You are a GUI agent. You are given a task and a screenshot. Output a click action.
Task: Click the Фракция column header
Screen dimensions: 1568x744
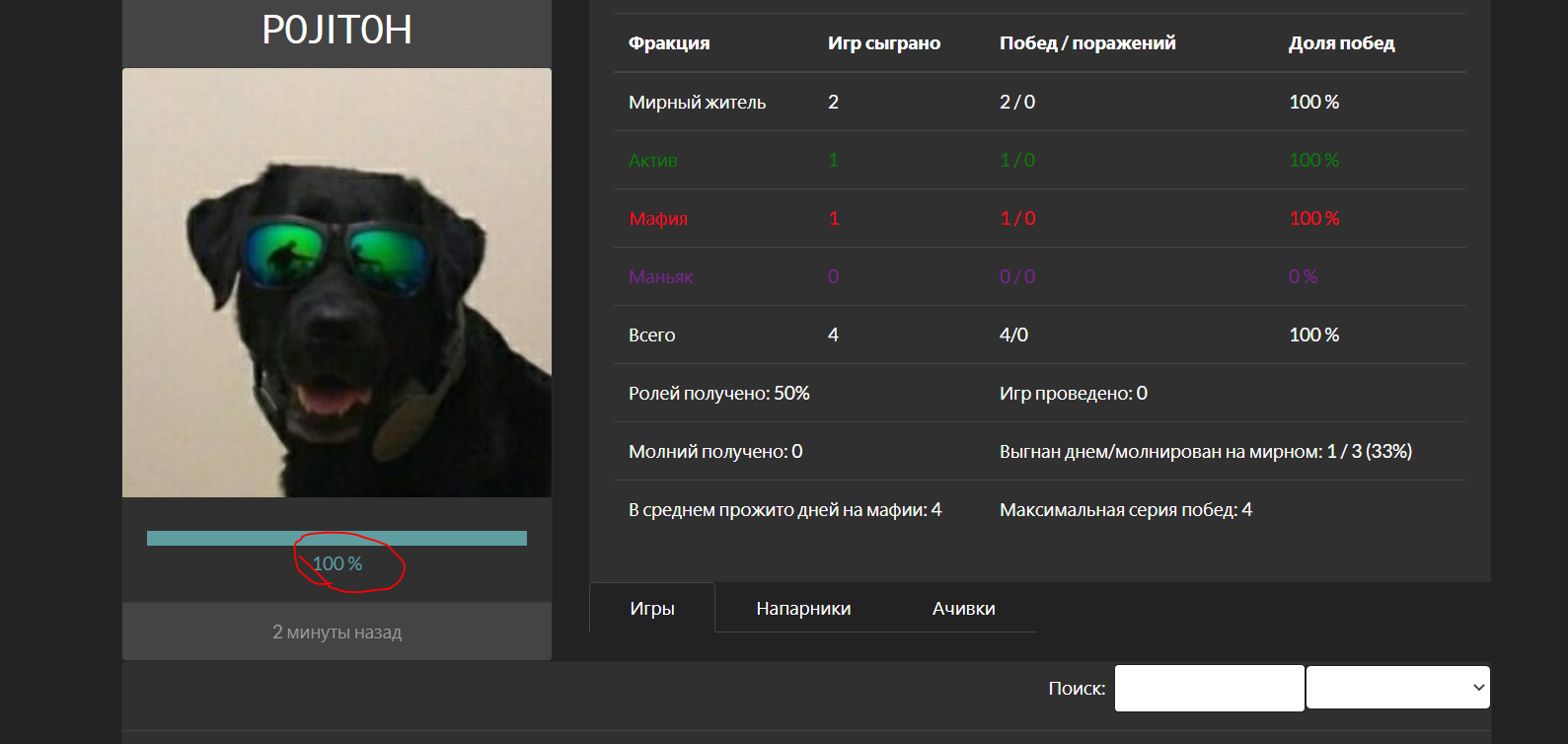669,42
